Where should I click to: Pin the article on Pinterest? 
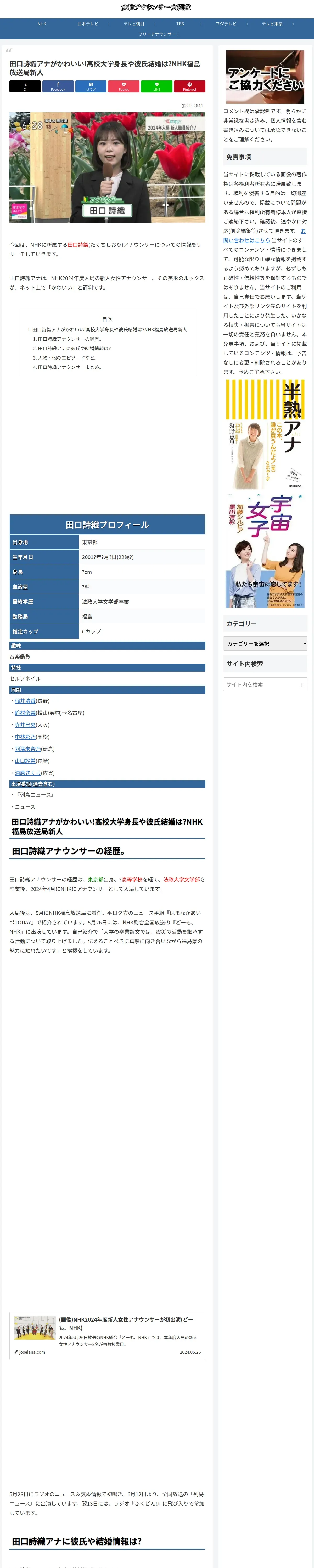[x=190, y=87]
